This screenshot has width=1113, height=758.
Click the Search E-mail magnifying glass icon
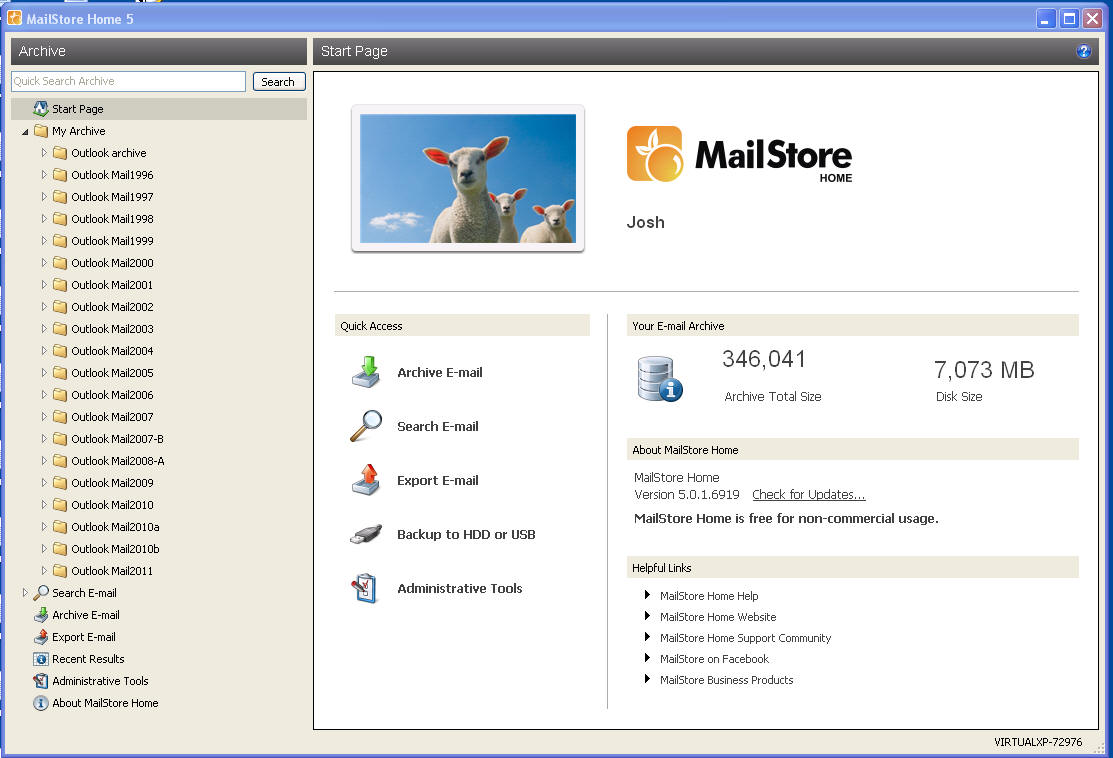366,426
